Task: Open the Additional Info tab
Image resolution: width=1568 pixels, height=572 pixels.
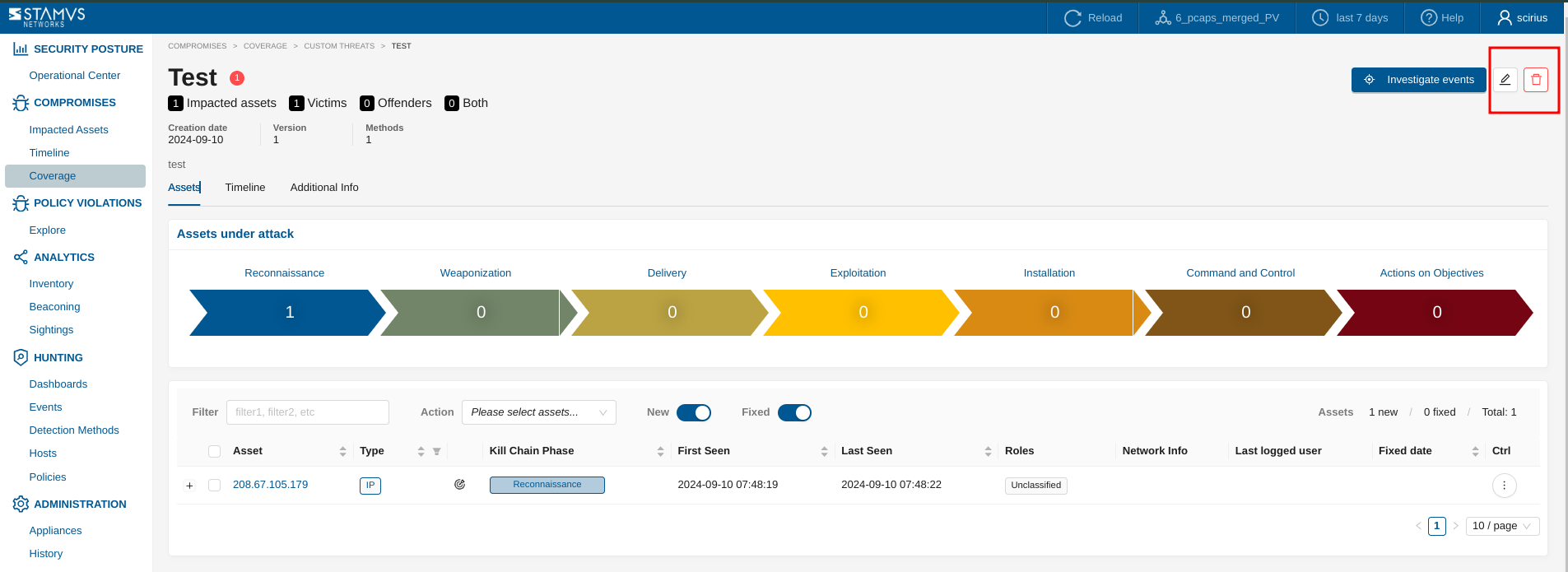Action: pyautogui.click(x=324, y=188)
